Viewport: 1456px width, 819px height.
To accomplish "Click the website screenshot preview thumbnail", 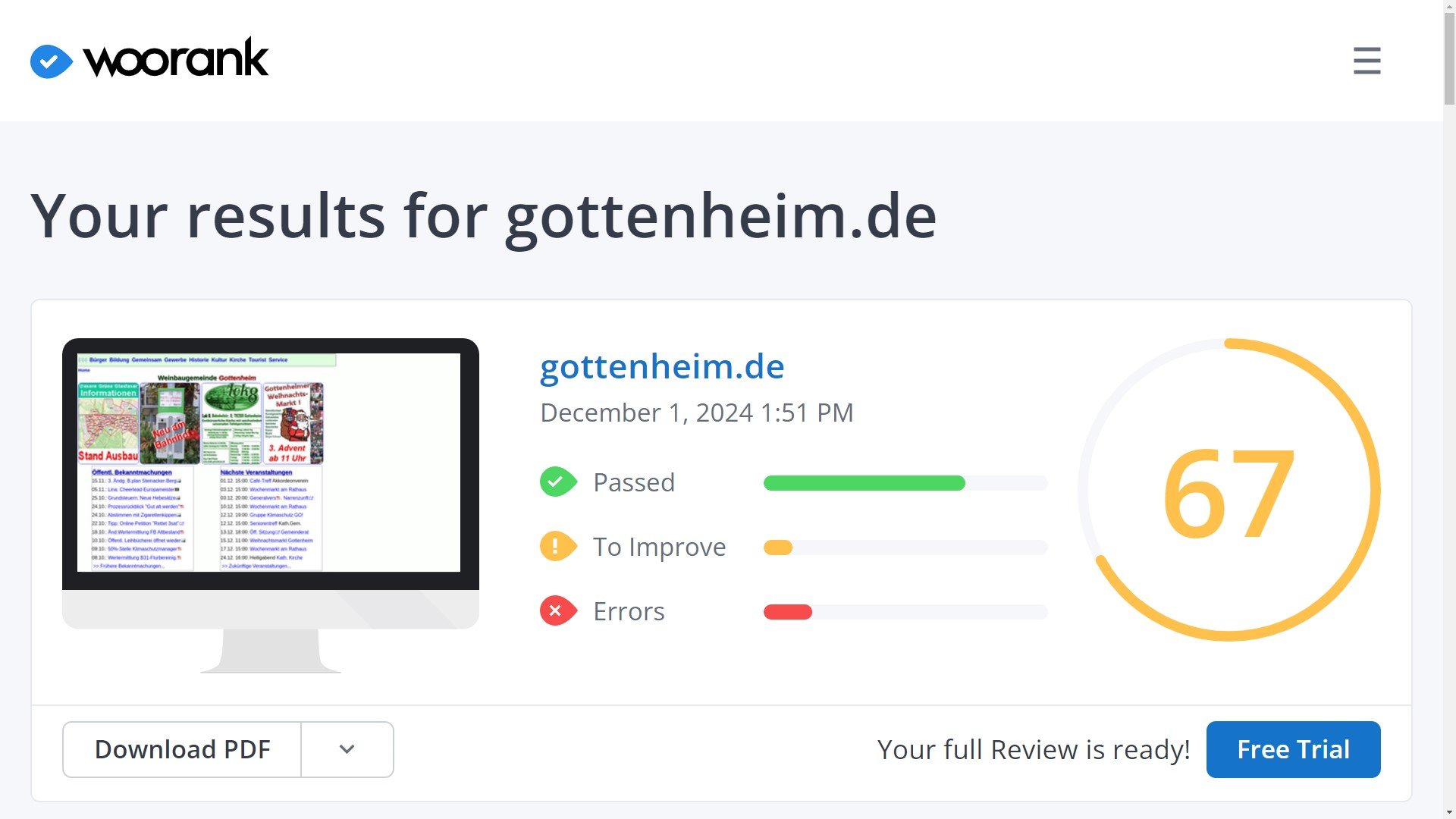I will click(269, 463).
